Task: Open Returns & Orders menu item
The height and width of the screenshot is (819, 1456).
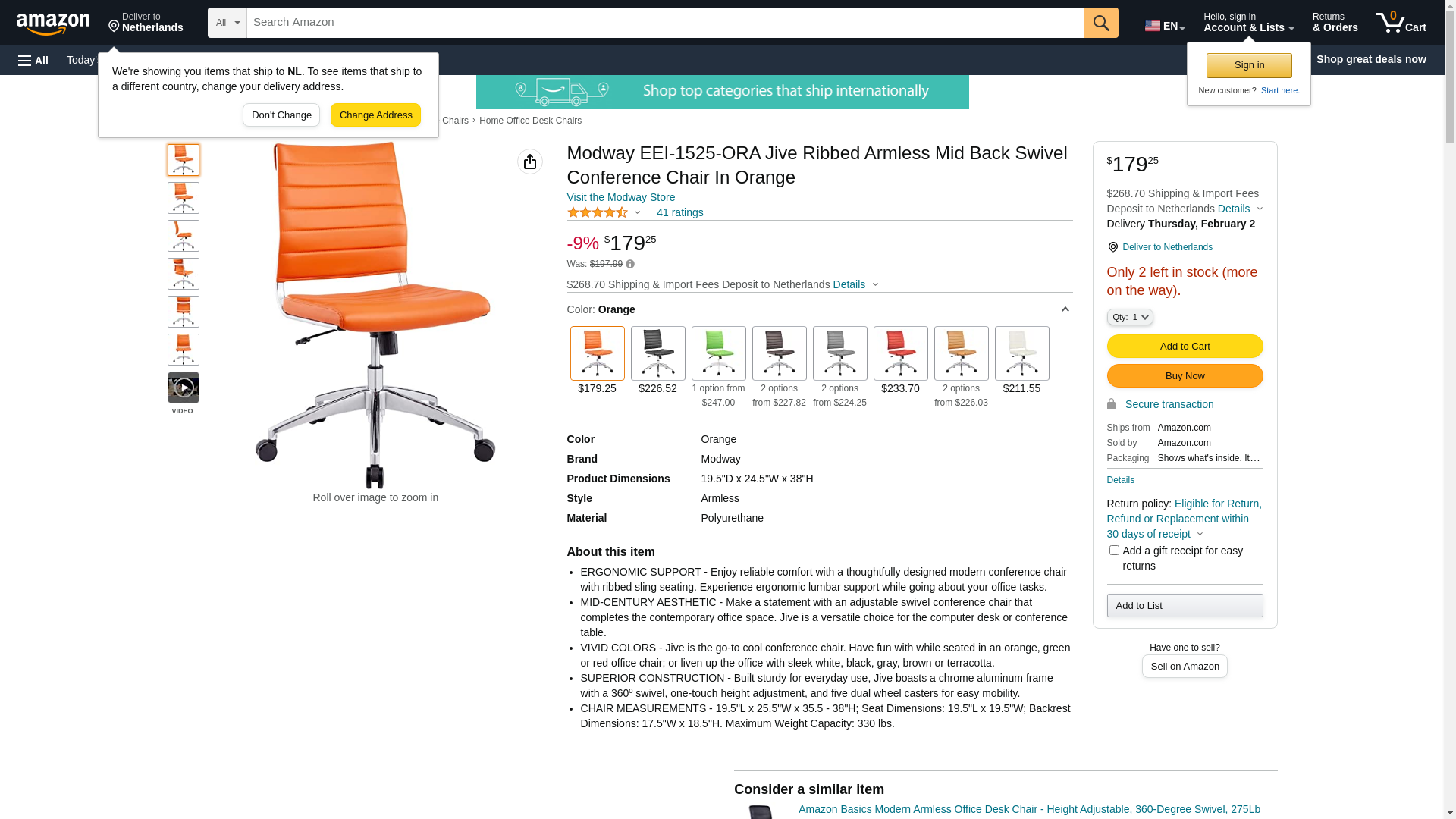Action: [x=1335, y=23]
